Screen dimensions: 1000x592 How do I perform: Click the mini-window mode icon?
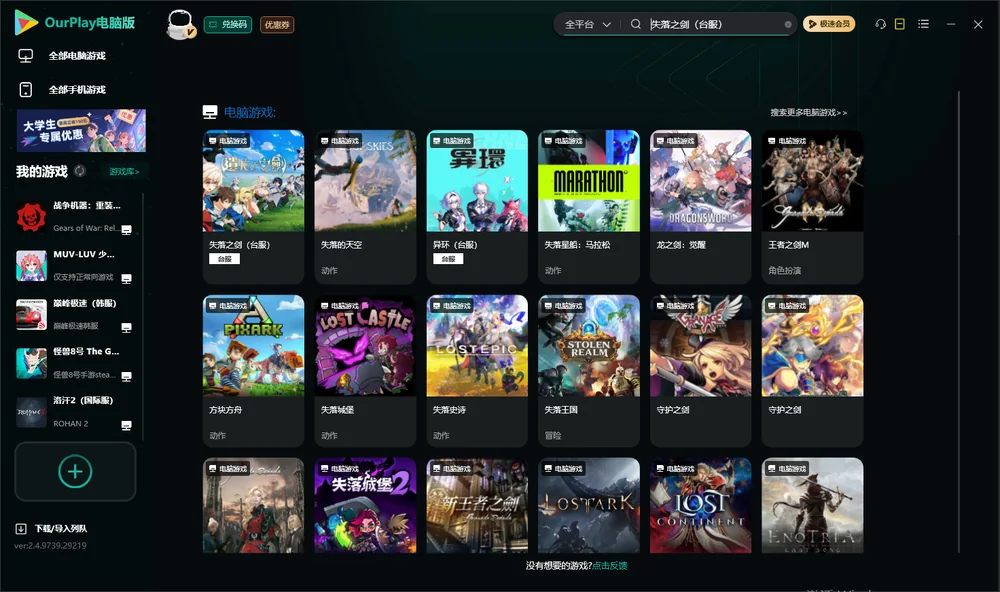click(x=900, y=24)
